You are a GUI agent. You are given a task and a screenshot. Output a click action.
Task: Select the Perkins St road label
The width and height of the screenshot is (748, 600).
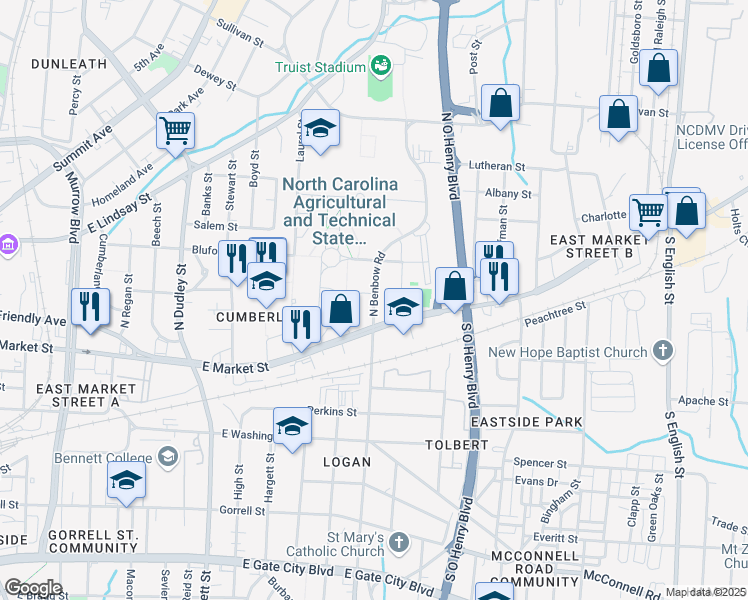pos(332,411)
